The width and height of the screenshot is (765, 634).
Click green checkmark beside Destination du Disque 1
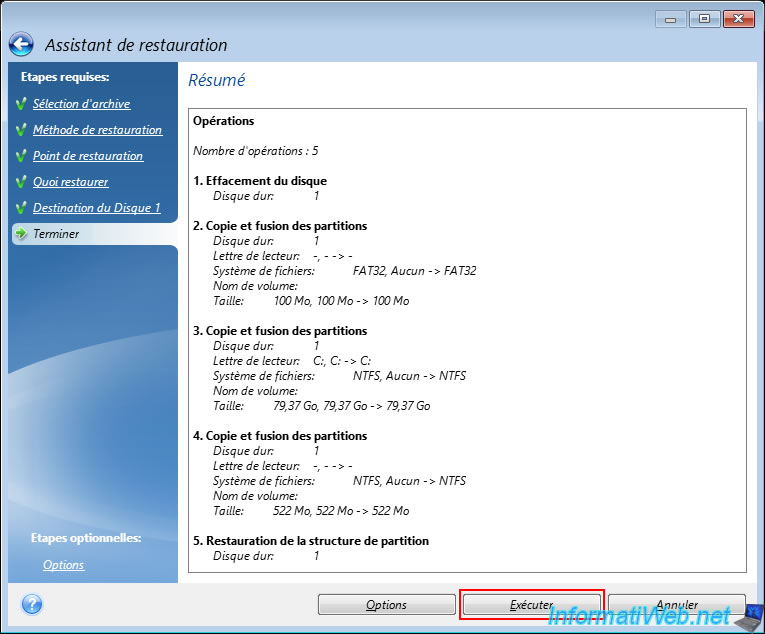21,208
